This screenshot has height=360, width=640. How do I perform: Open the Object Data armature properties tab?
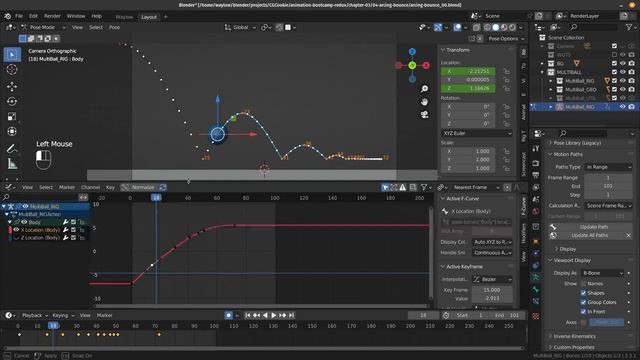point(536,278)
